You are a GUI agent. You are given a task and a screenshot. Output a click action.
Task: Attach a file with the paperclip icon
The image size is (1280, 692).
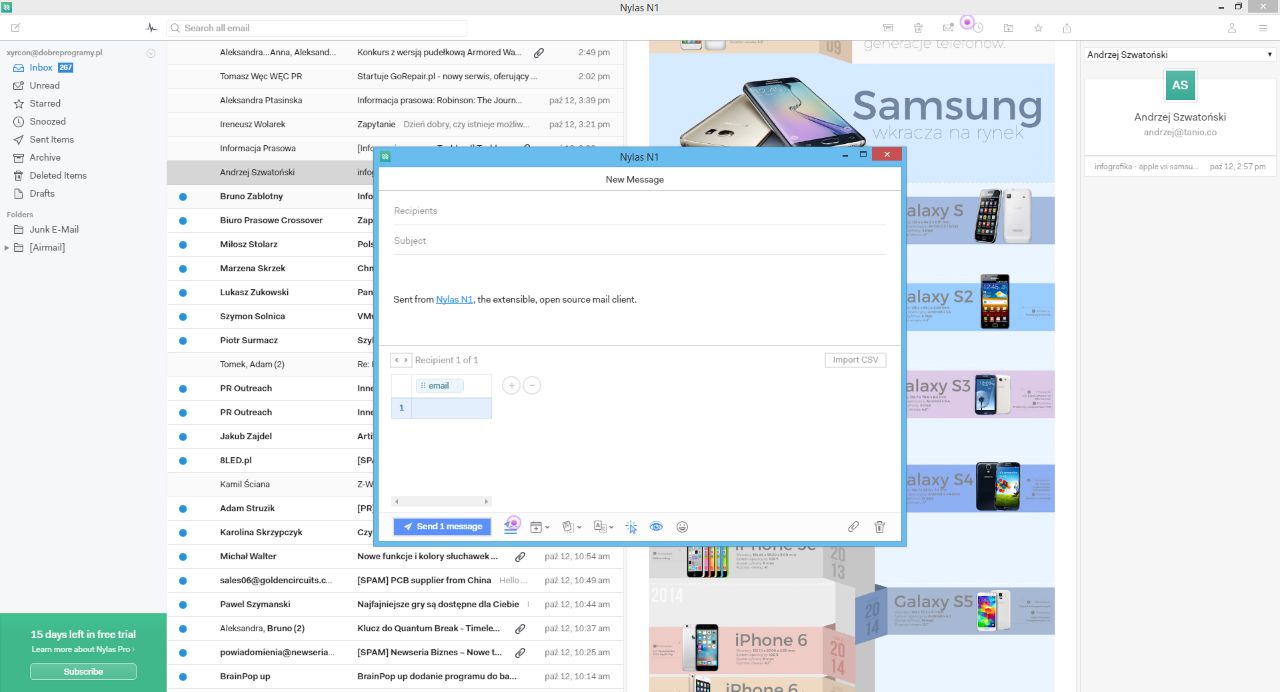tap(853, 527)
